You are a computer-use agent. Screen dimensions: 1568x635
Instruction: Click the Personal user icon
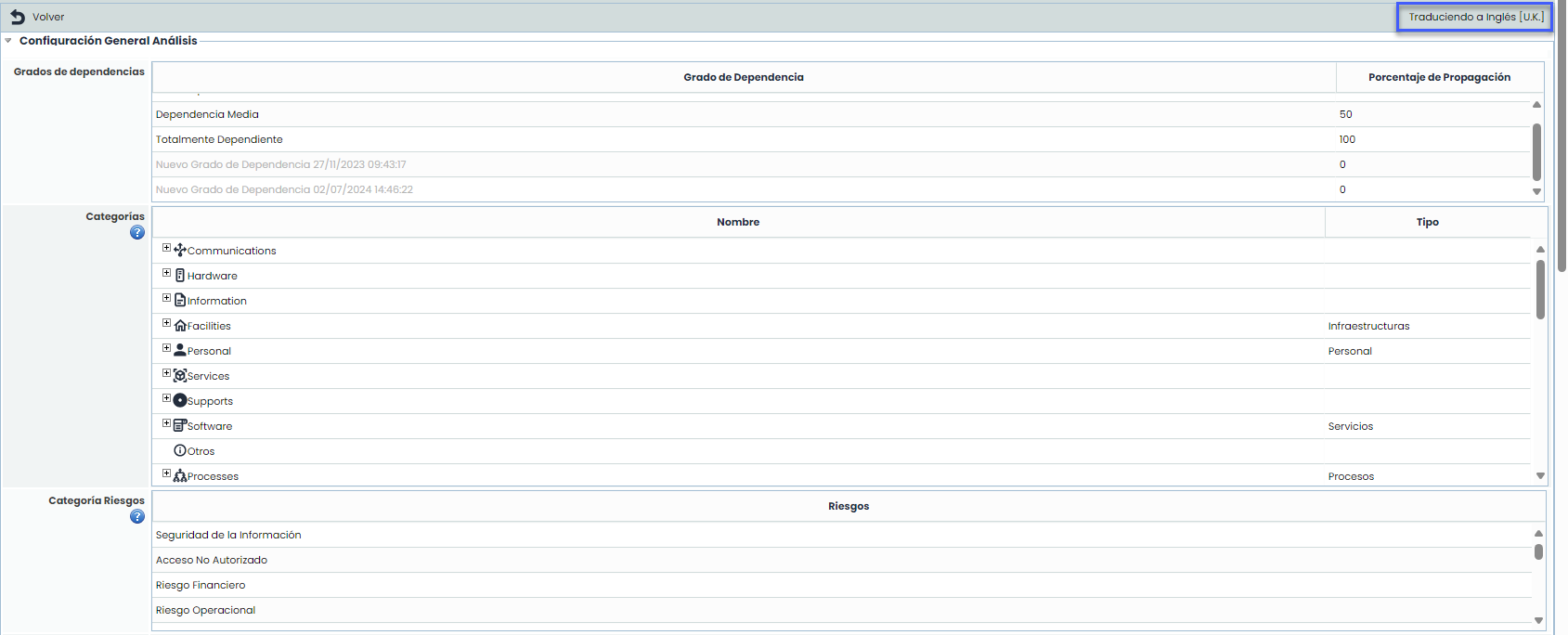tap(180, 351)
